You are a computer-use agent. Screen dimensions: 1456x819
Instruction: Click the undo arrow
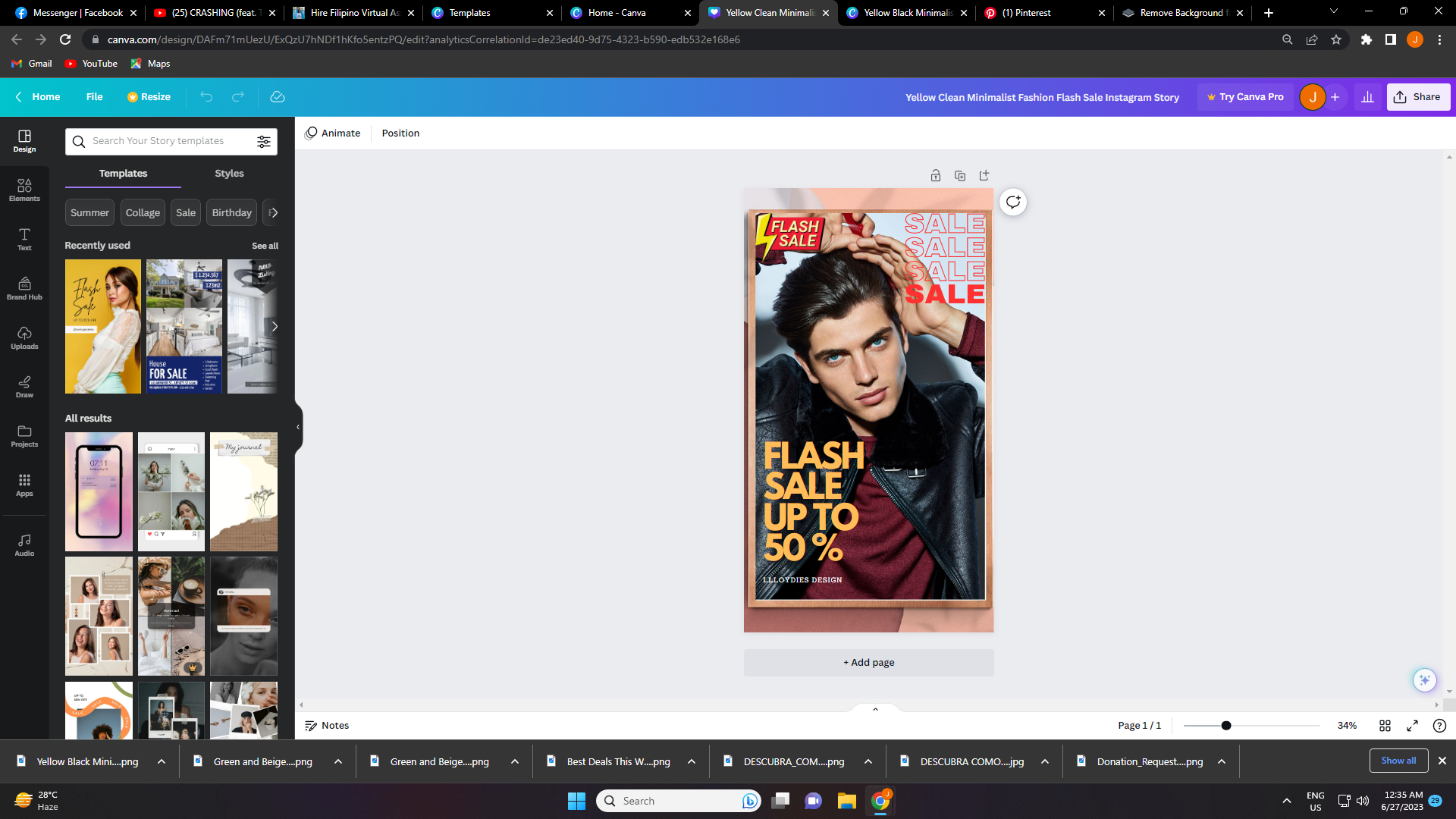click(x=206, y=97)
